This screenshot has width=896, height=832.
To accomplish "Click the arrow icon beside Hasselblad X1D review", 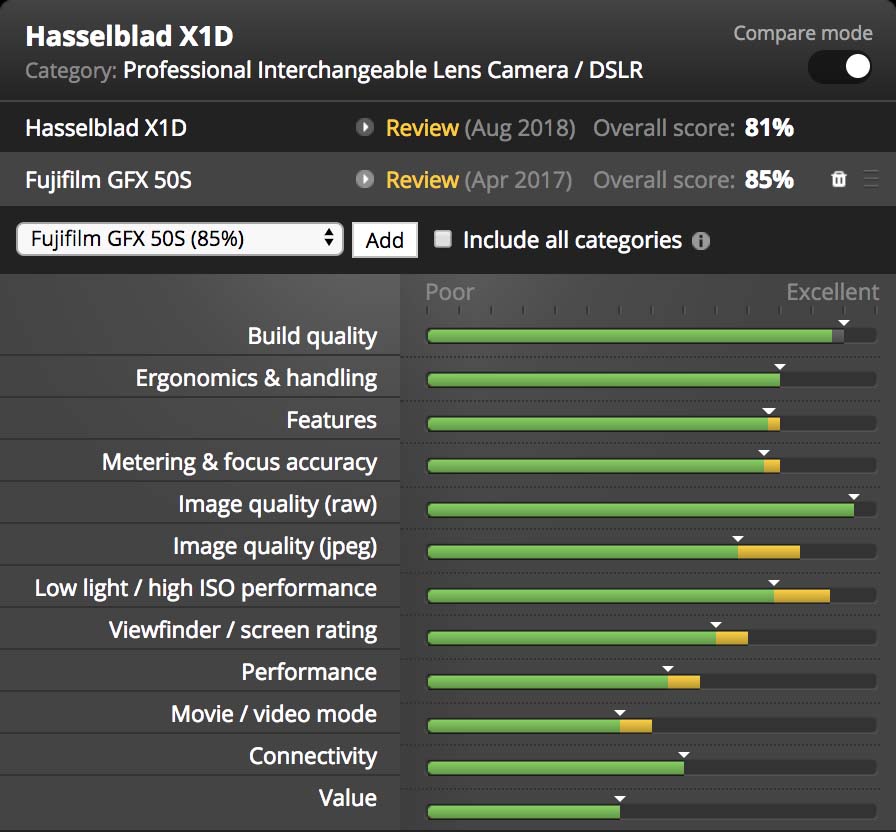I will (x=365, y=127).
